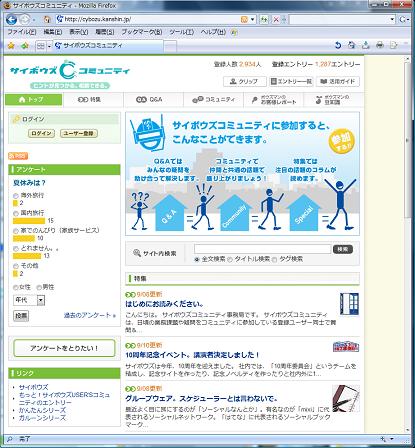The image size is (415, 448).
Task: Open the 履歴 menu
Action: coord(105,32)
